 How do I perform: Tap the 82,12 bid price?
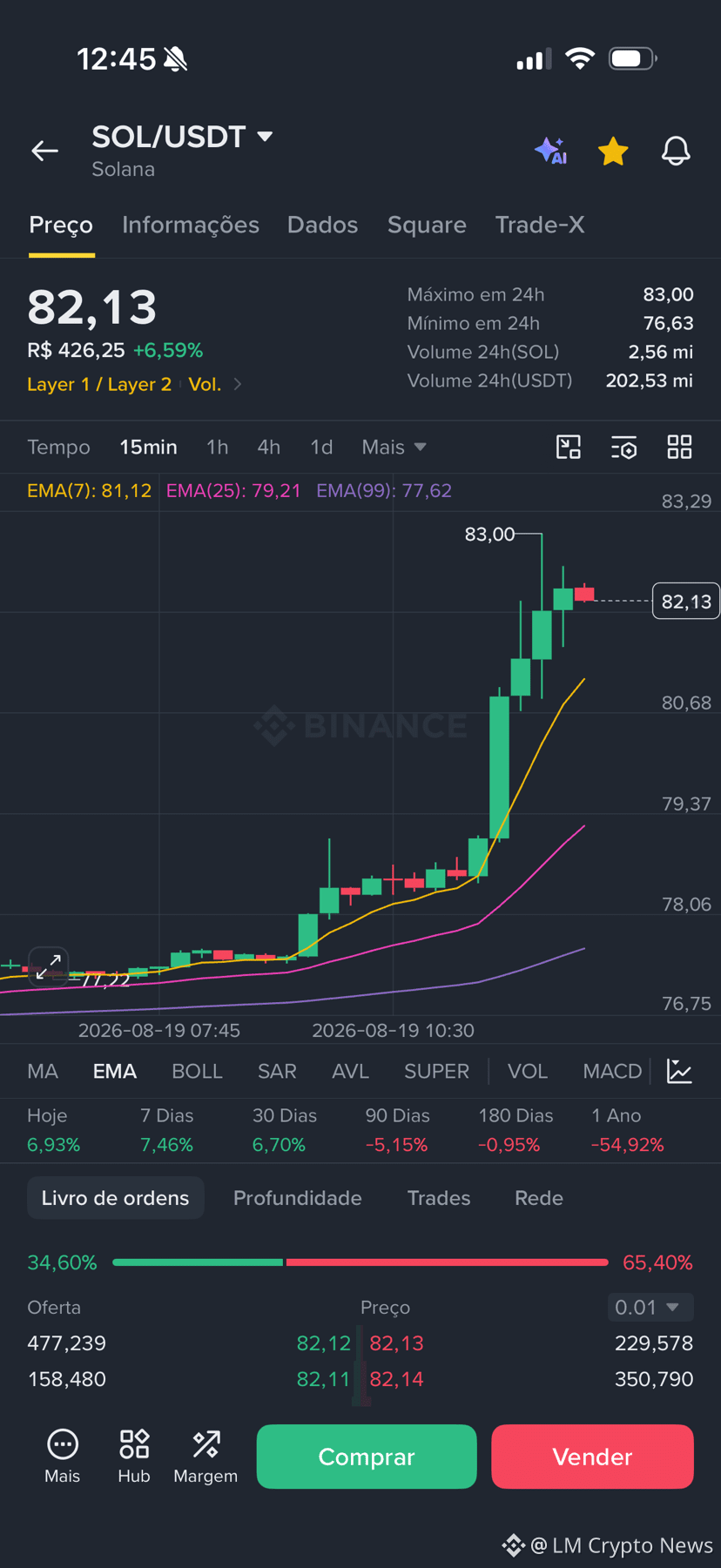coord(323,1343)
